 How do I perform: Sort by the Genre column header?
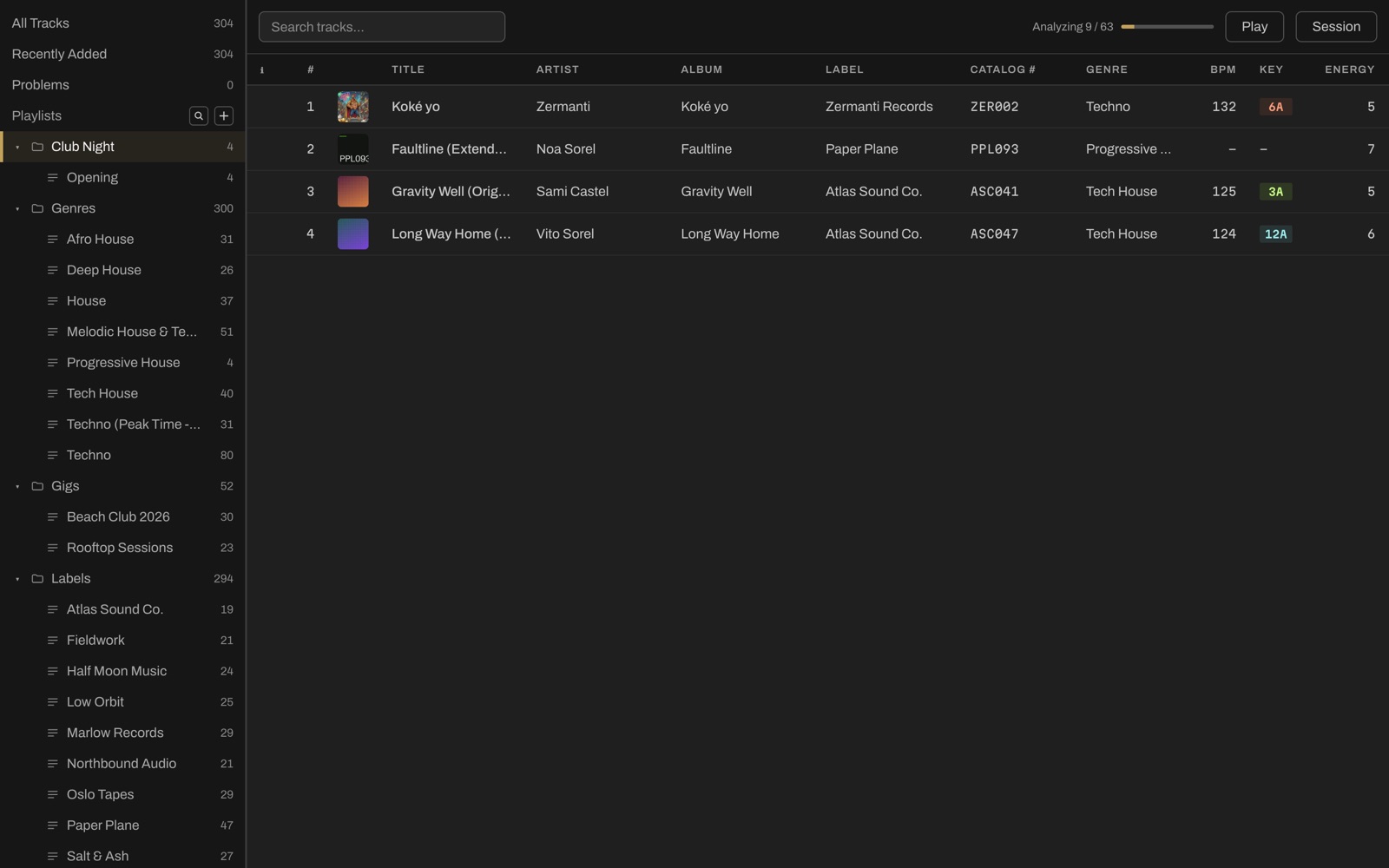coord(1107,69)
